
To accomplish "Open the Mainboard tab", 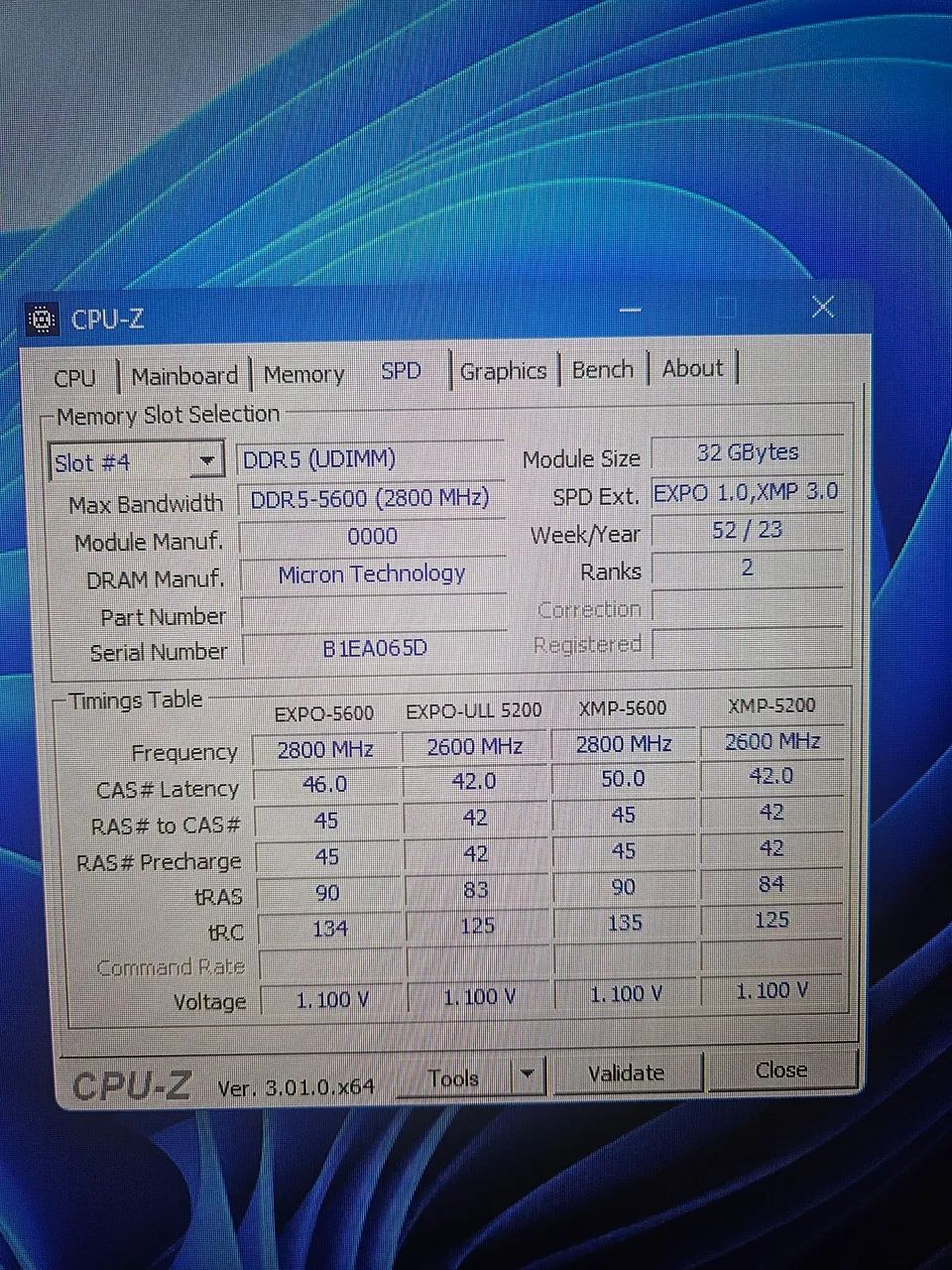I will [x=184, y=377].
